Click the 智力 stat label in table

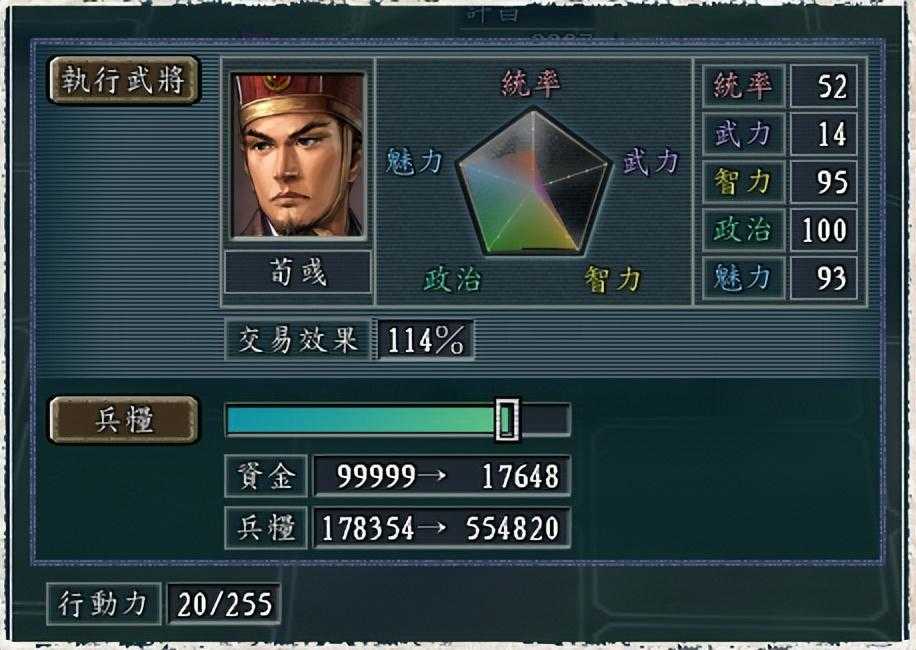743,182
